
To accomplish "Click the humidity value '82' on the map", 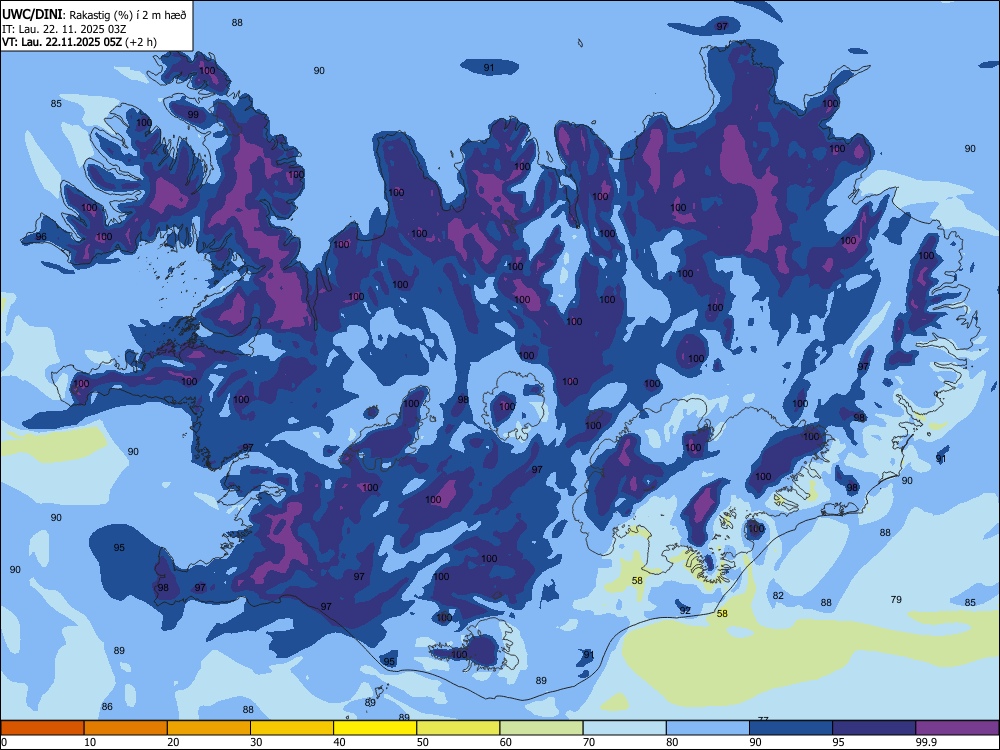I will tap(778, 596).
